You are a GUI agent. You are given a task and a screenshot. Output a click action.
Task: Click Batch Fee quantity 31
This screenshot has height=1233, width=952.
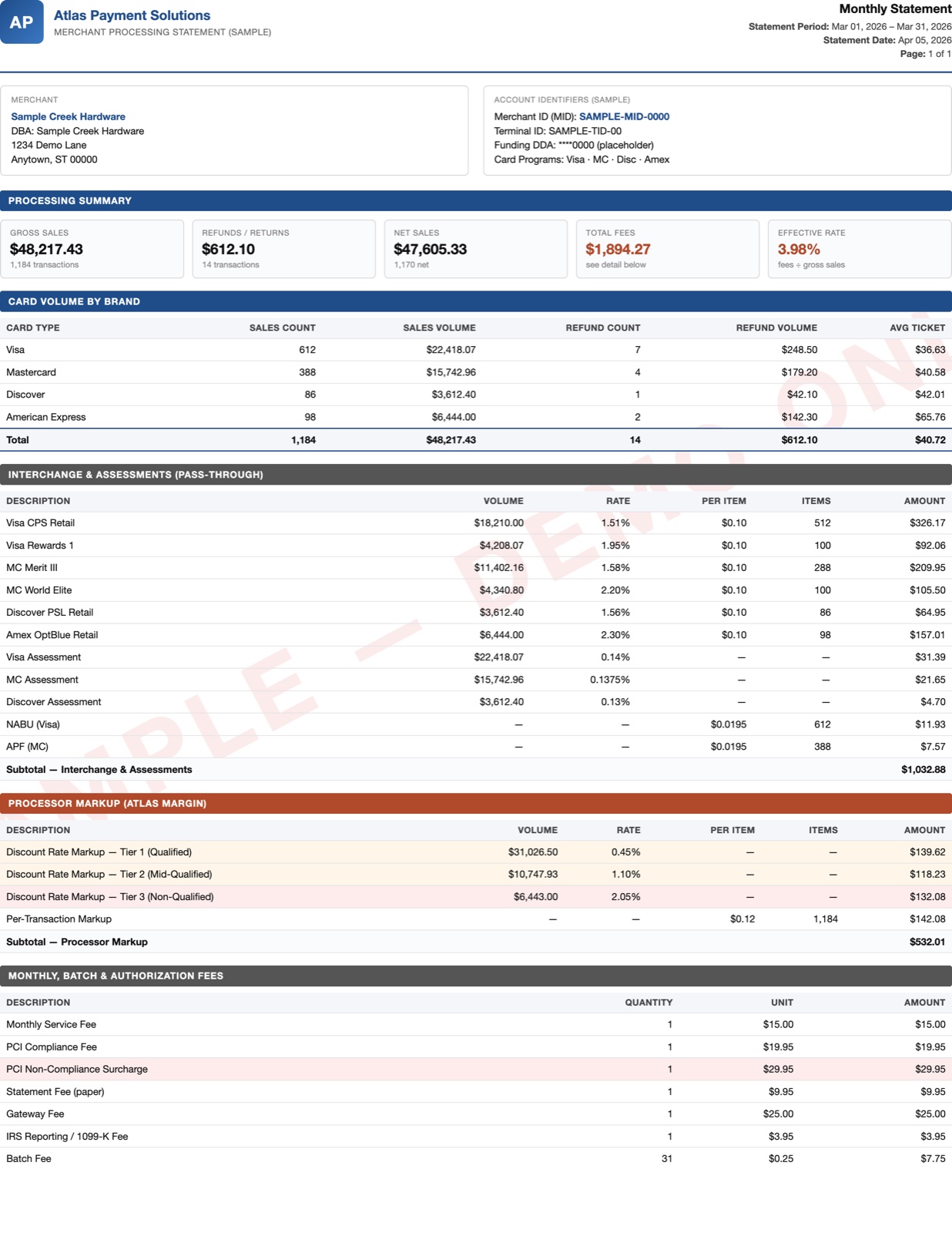tap(667, 1158)
